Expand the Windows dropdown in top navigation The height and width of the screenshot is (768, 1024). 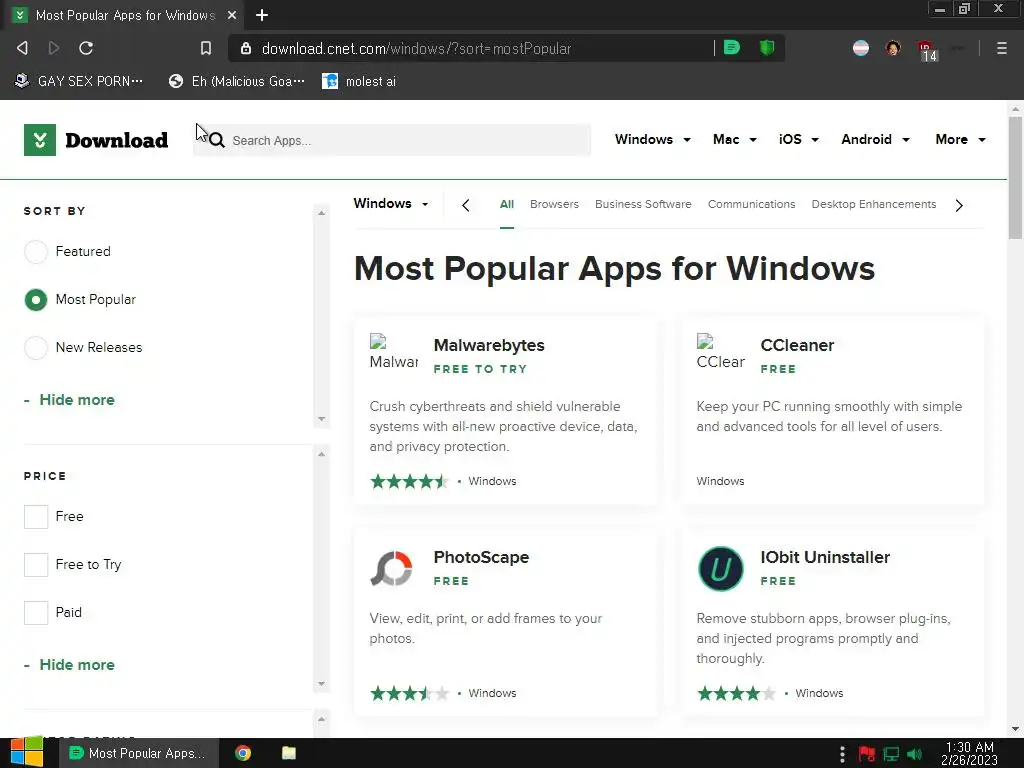[x=652, y=139]
